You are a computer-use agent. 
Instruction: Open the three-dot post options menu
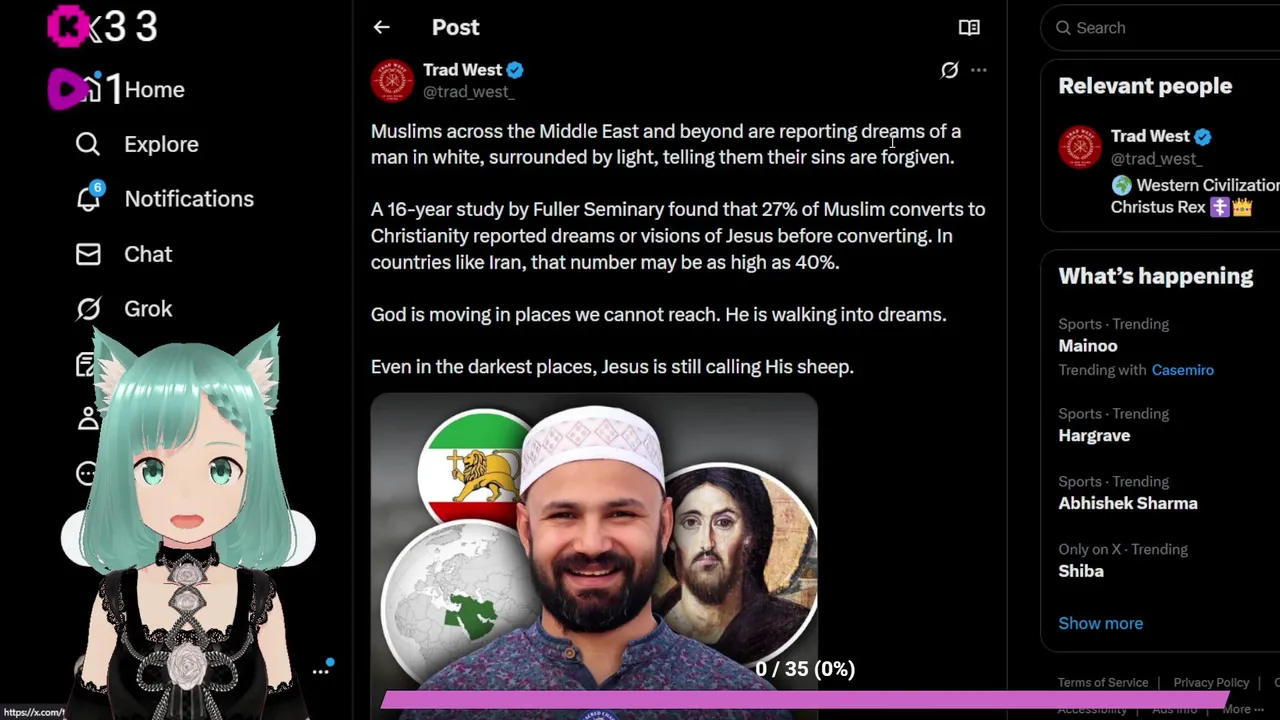(x=979, y=70)
